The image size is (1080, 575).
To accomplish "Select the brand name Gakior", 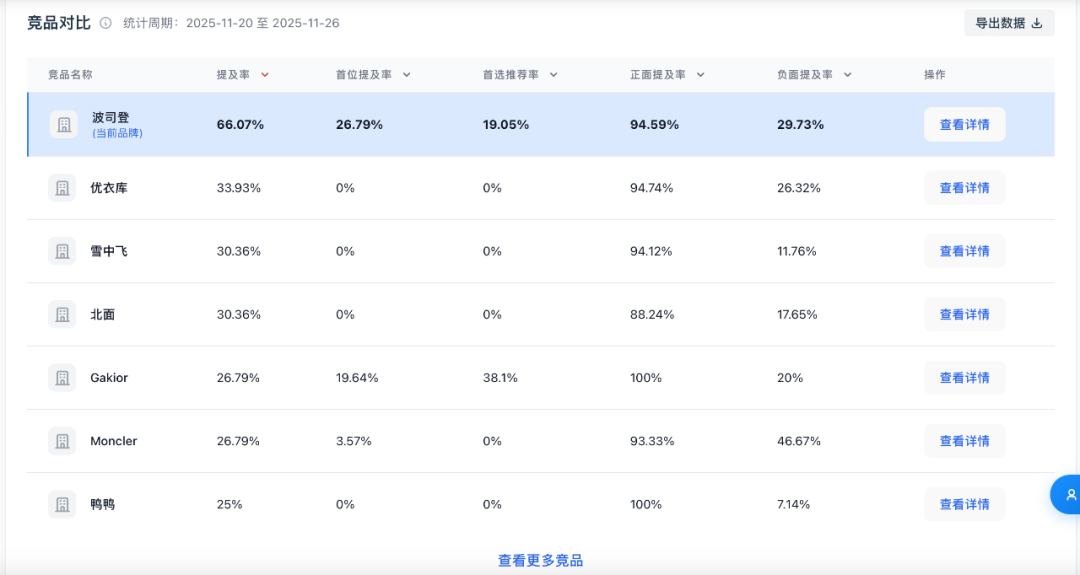I will tap(109, 378).
